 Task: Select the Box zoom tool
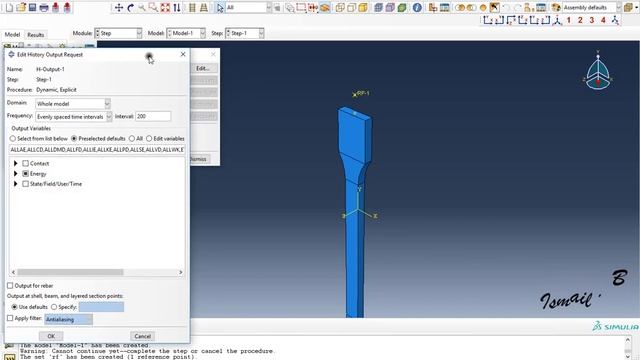click(153, 7)
